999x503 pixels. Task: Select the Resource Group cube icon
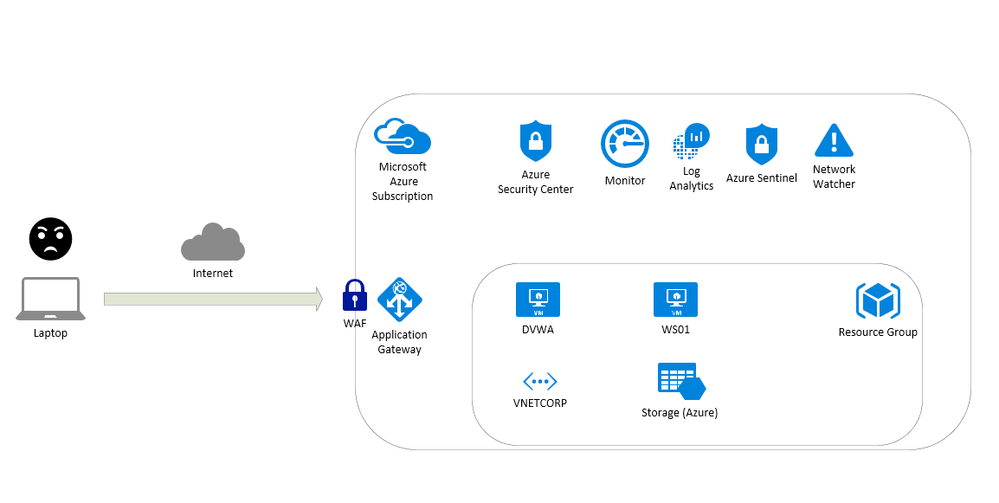(x=878, y=301)
